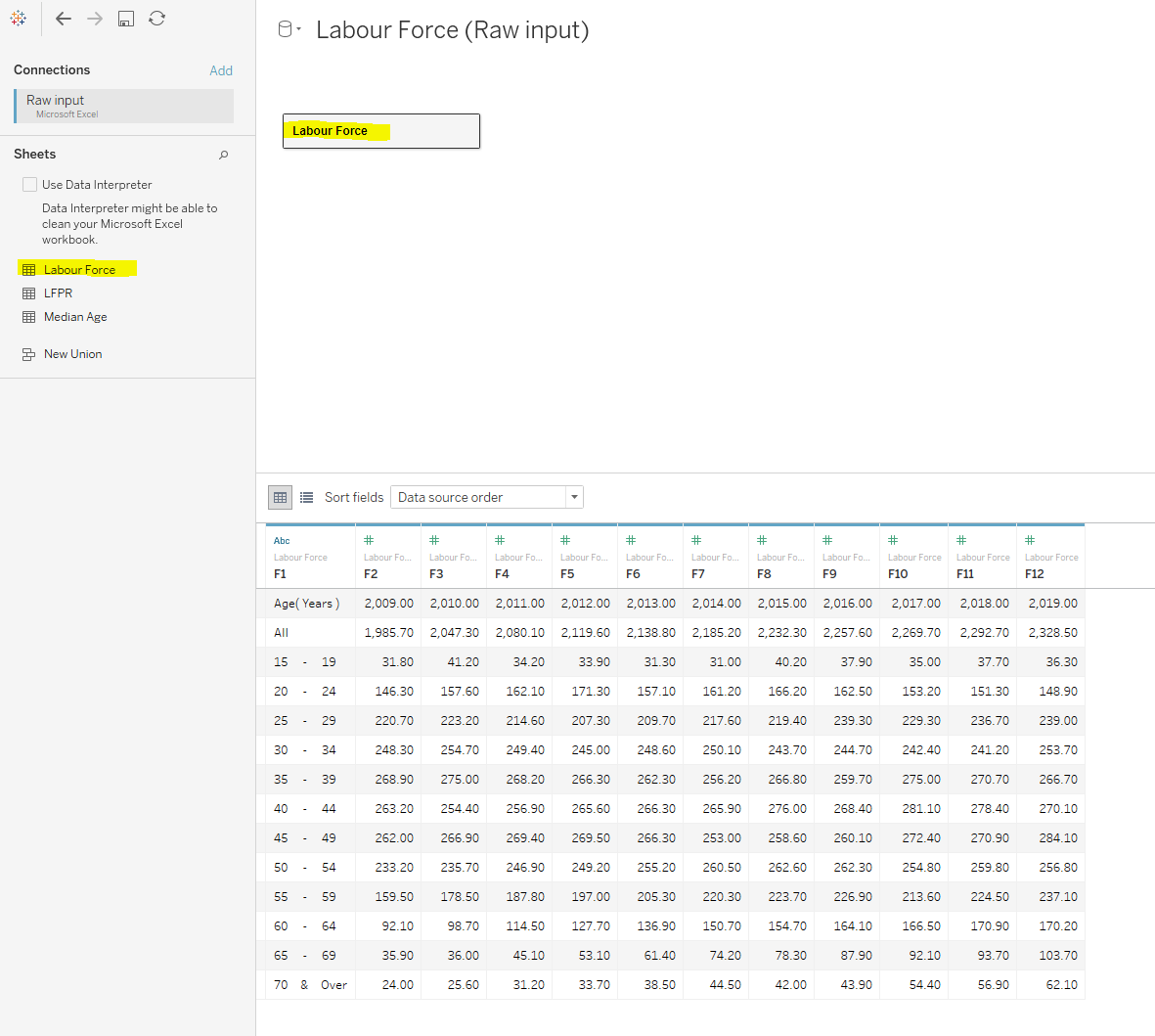
Task: Click the forward navigation arrow
Action: tap(94, 18)
